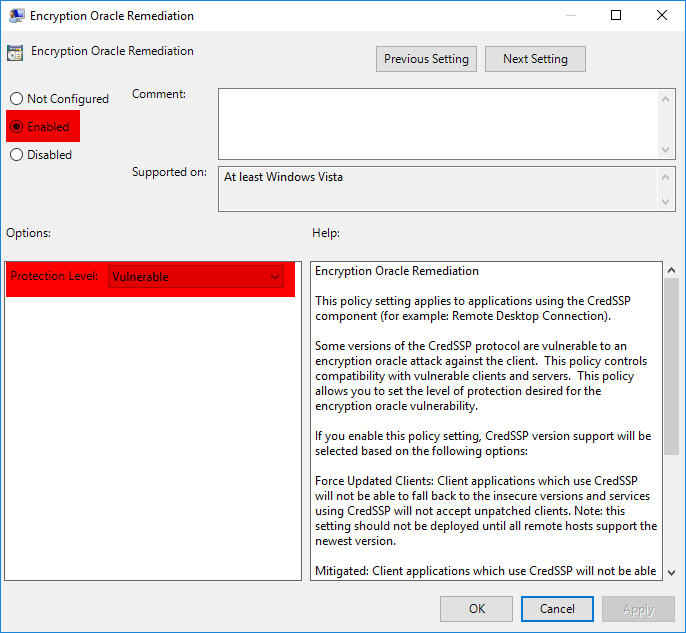Image resolution: width=686 pixels, height=633 pixels.
Task: Click the 'At least Windows Vista' text
Action: (283, 177)
